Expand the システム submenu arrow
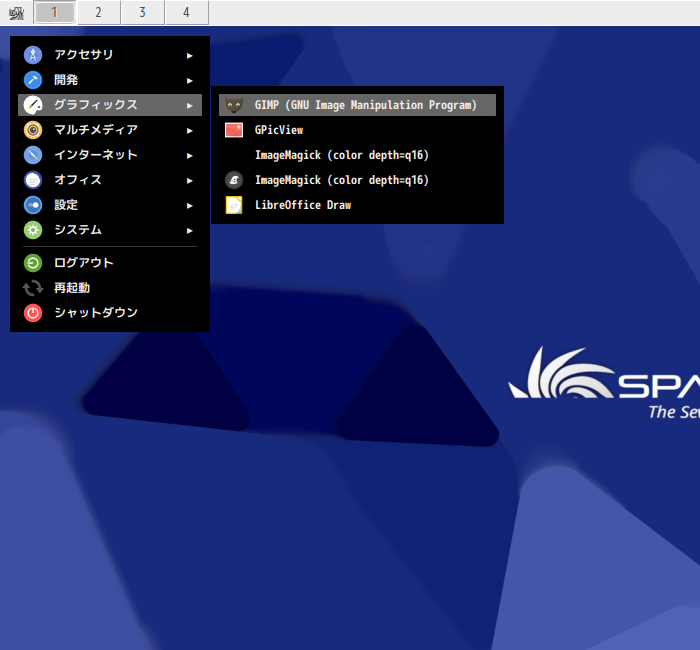Viewport: 700px width, 650px height. (190, 231)
